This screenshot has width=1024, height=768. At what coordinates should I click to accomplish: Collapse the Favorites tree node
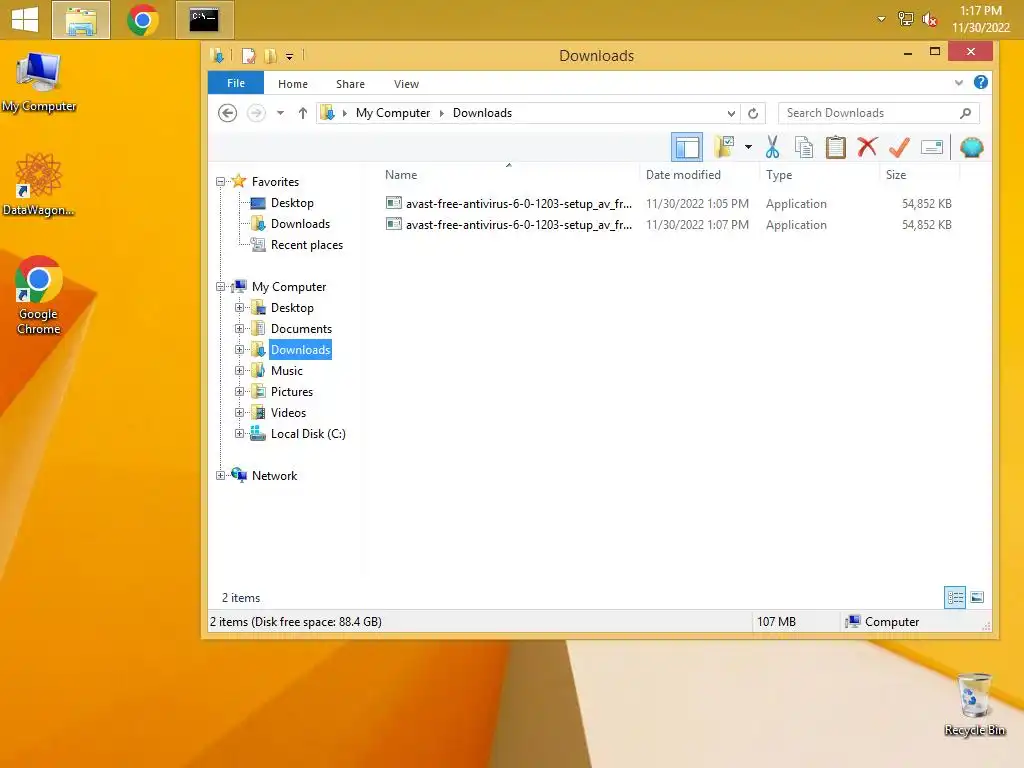[x=221, y=182]
